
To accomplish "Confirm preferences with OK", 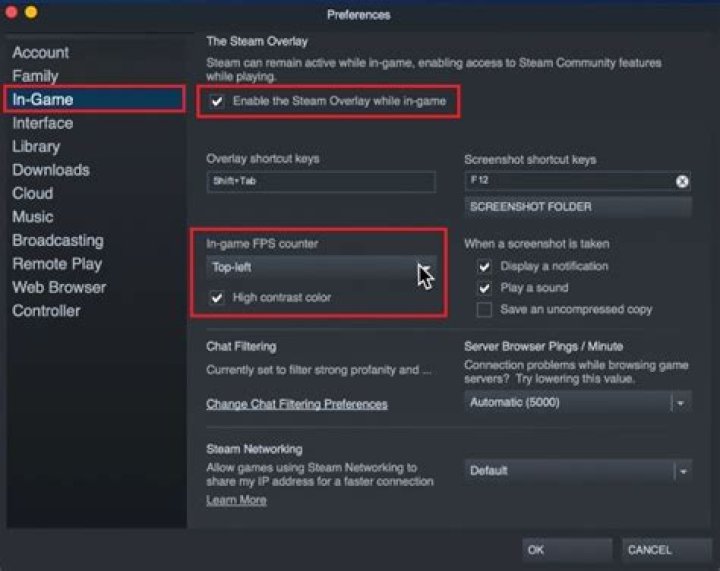I will pos(567,550).
